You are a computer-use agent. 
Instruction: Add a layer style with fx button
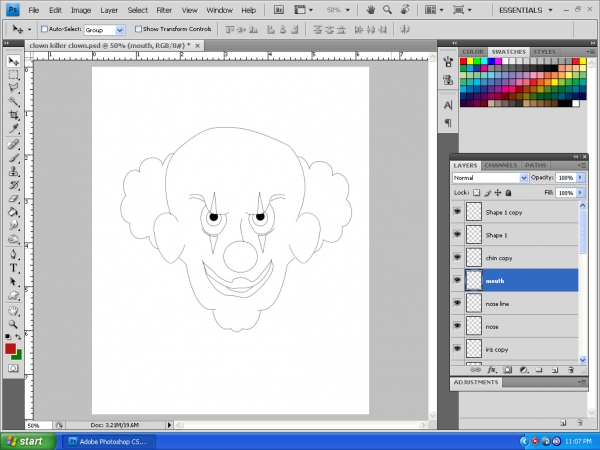coord(492,370)
